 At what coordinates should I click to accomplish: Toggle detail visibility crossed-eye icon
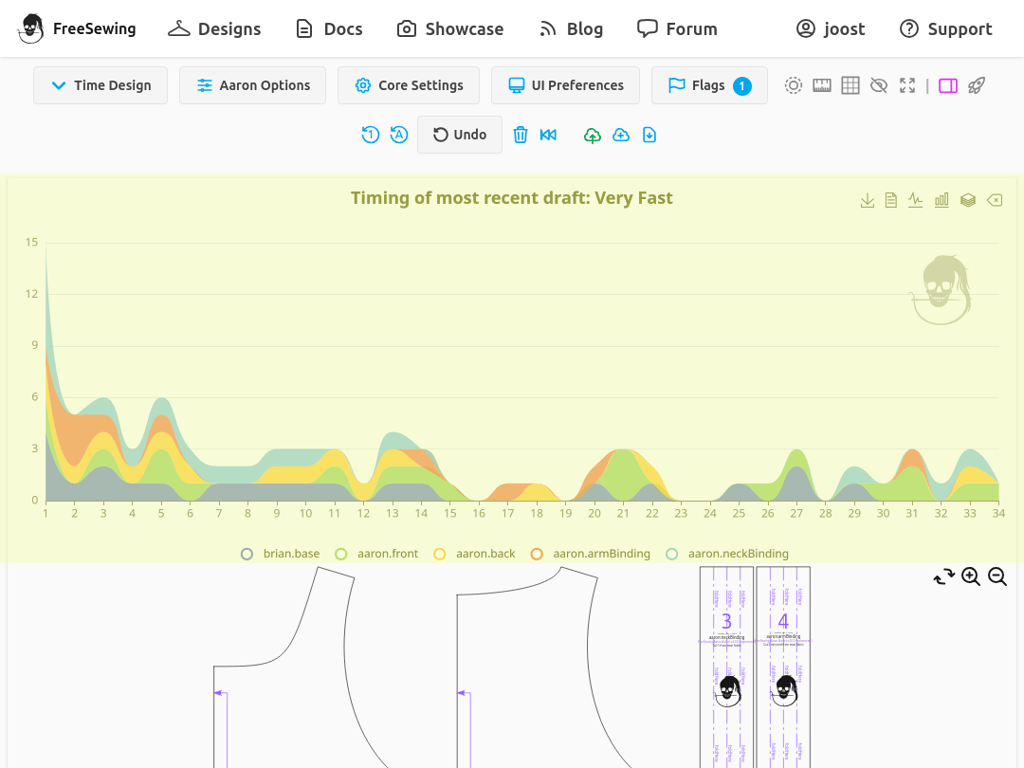pyautogui.click(x=879, y=86)
